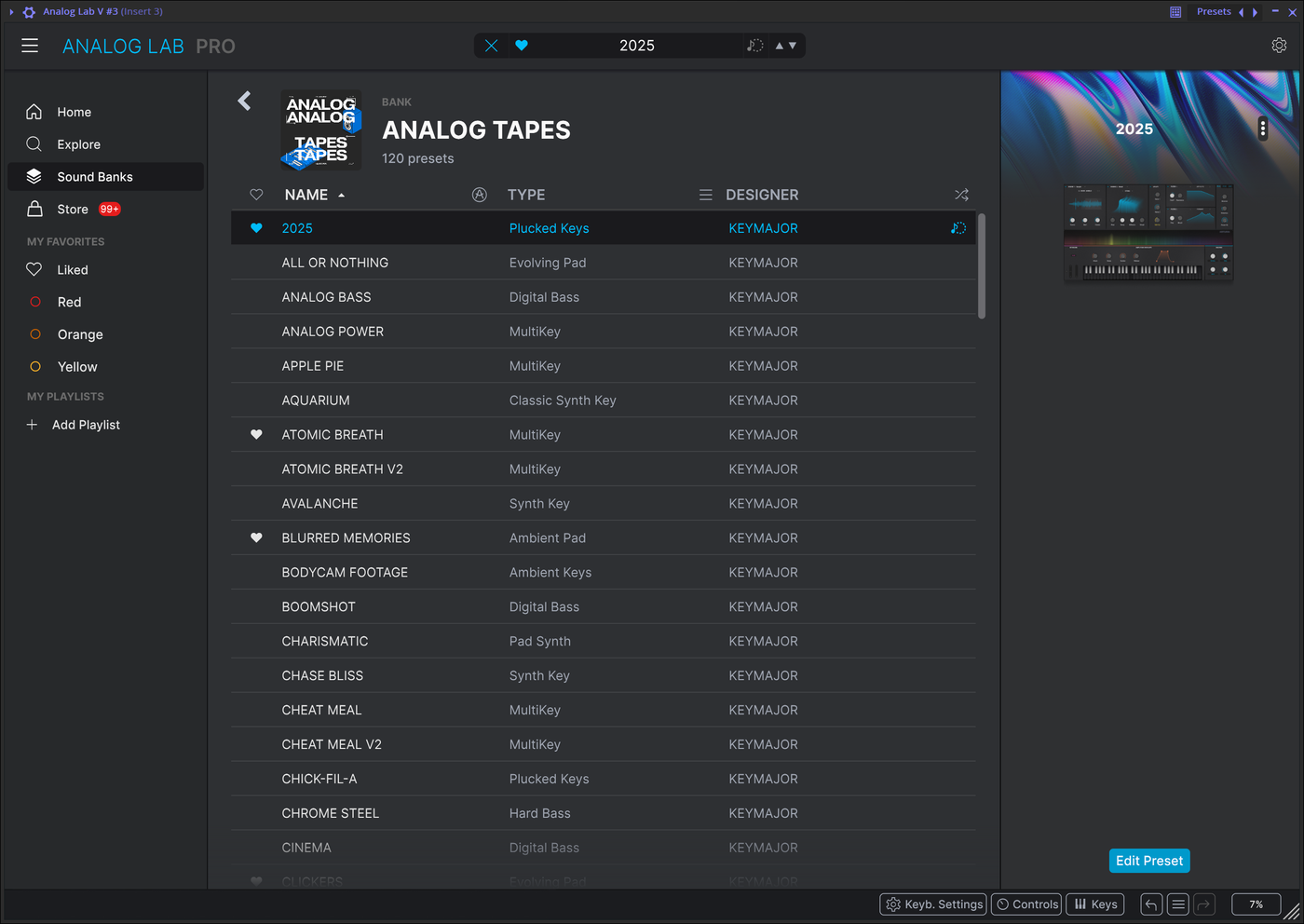1304x924 pixels.
Task: Open the TYPE column options icon
Action: click(706, 195)
